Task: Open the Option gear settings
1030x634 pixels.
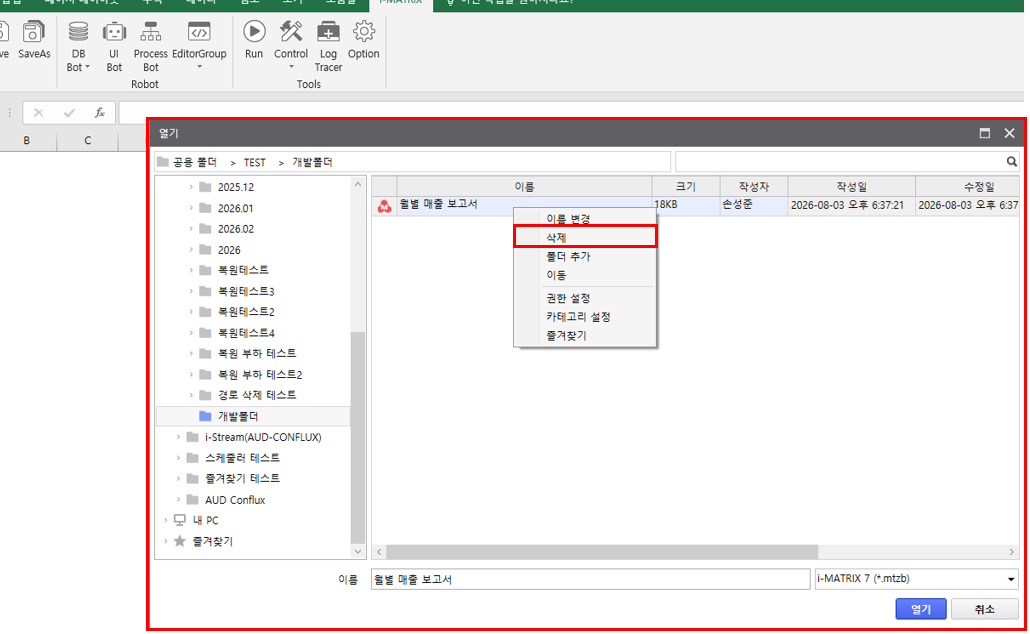Action: (363, 41)
